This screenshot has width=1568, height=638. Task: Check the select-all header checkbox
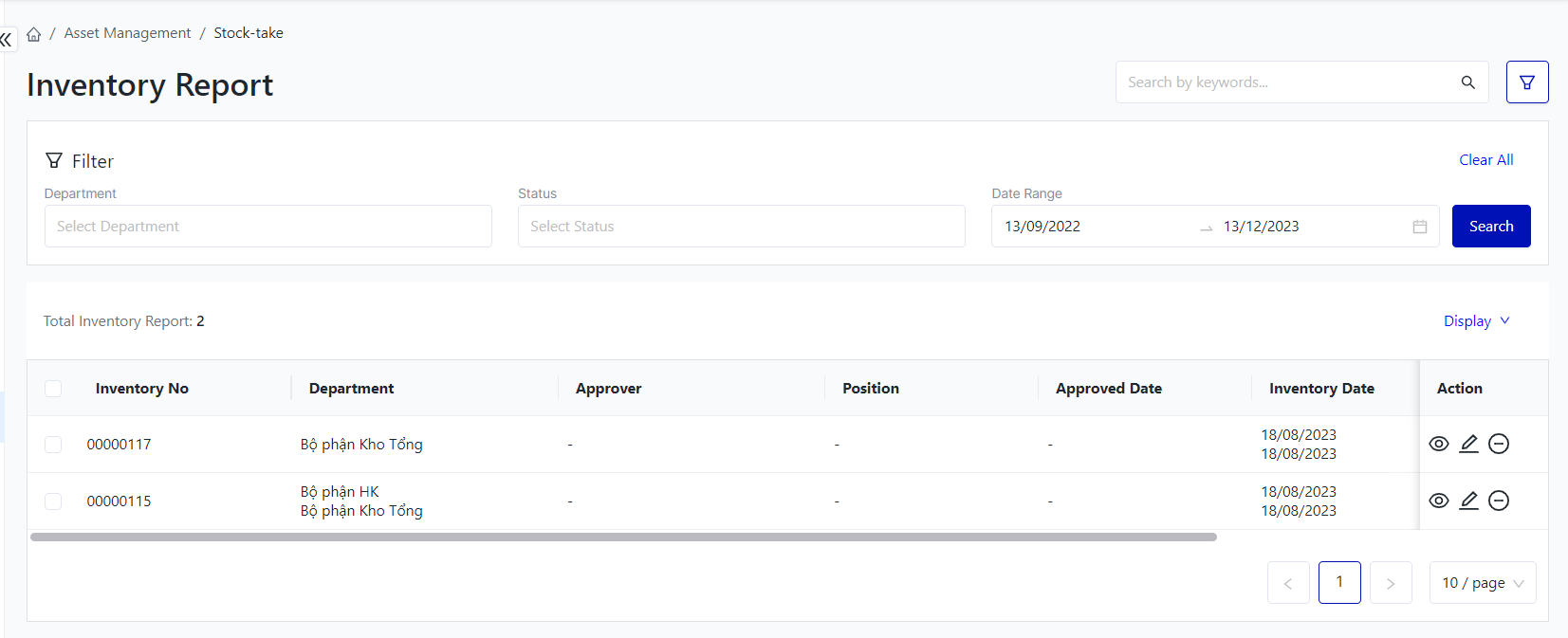(53, 389)
